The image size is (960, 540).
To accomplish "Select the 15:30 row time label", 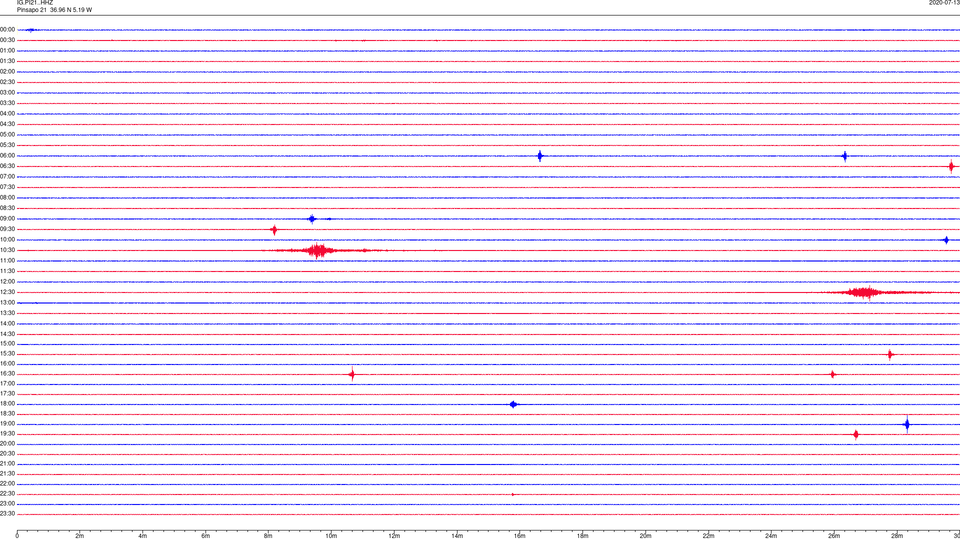I will click(7, 354).
